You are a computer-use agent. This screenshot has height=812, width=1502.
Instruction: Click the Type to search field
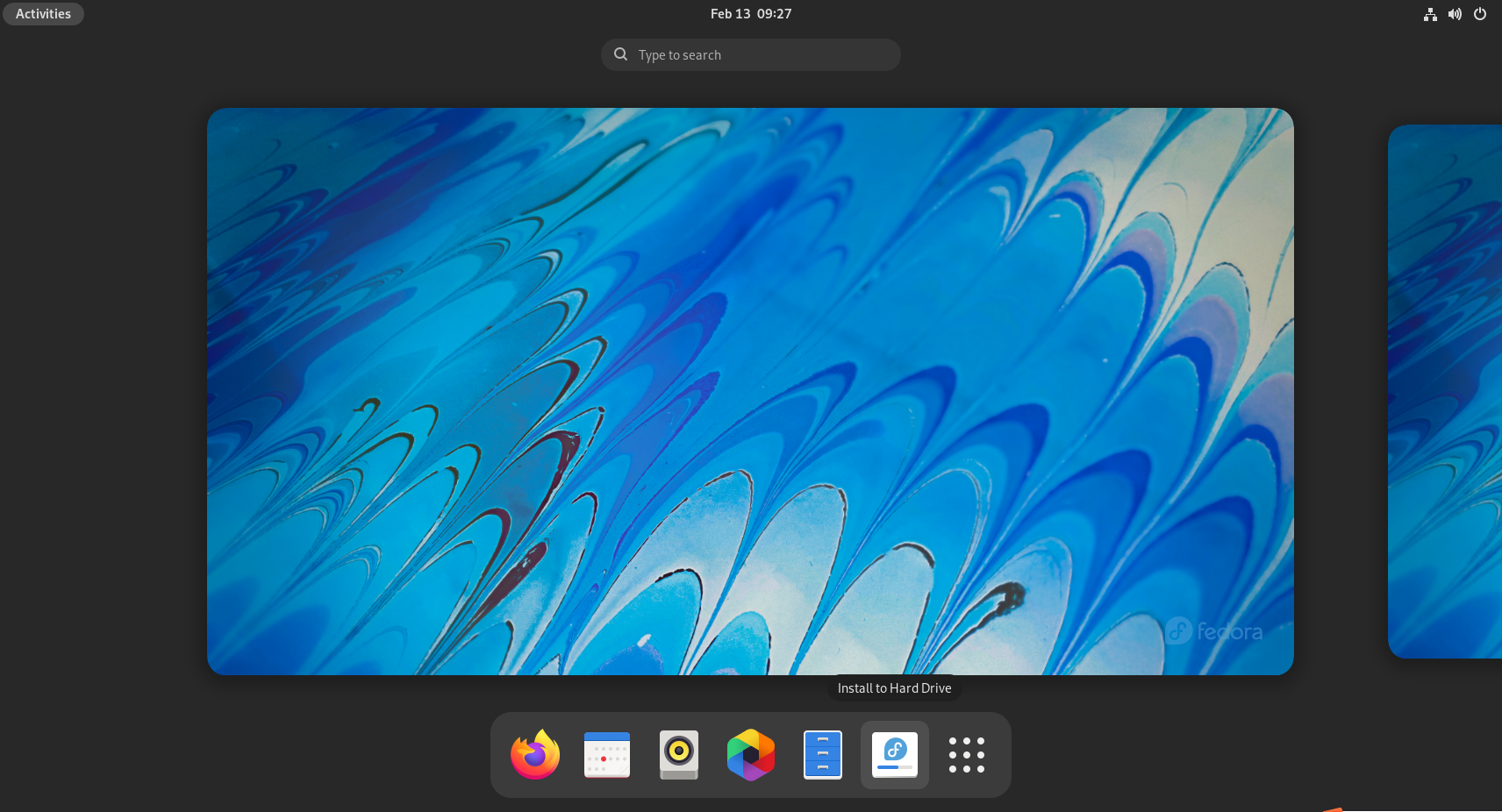[750, 54]
